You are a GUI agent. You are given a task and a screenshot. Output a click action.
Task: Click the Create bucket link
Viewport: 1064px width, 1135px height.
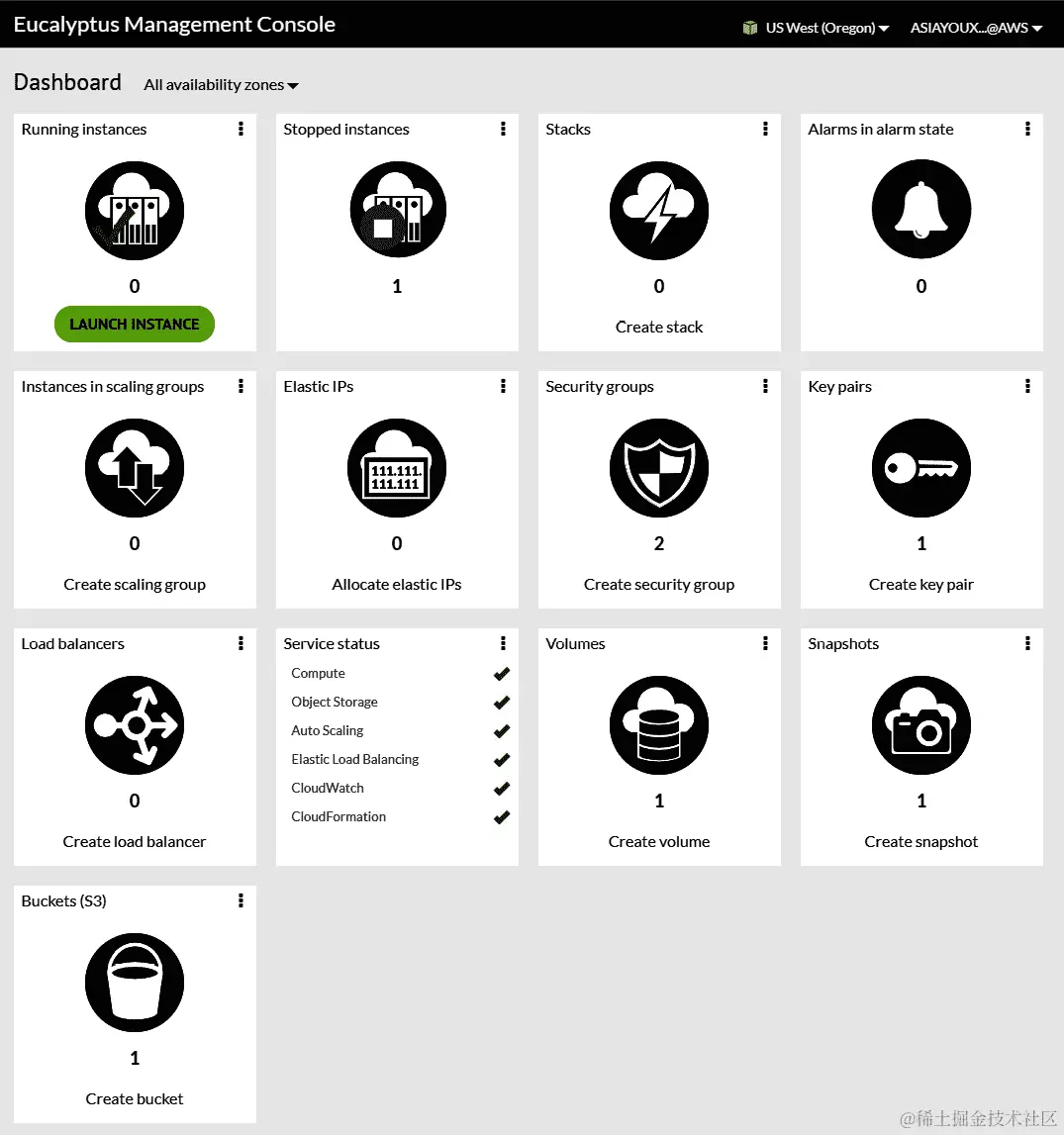pyautogui.click(x=135, y=1098)
